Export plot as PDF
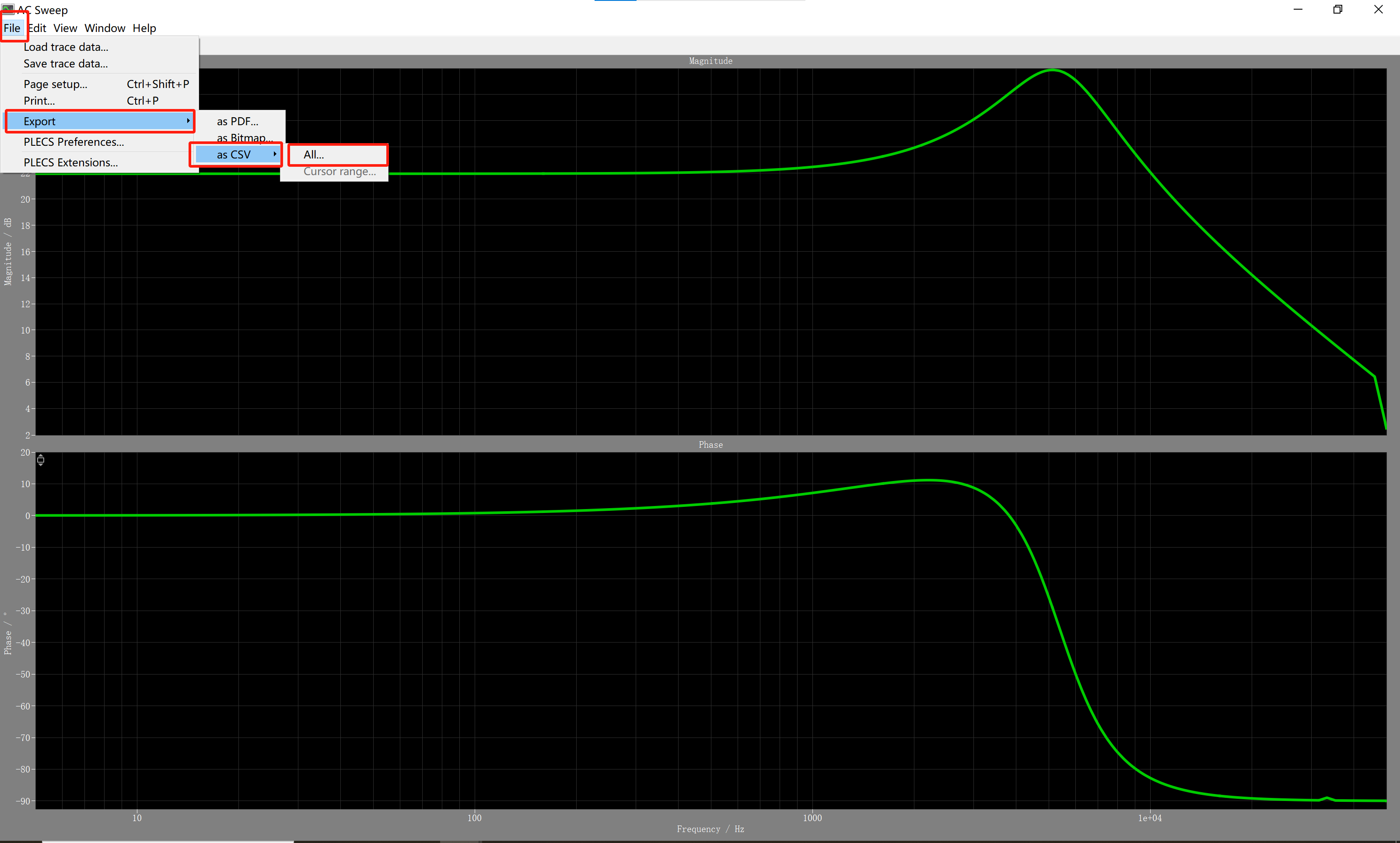The height and width of the screenshot is (843, 1400). coord(237,122)
